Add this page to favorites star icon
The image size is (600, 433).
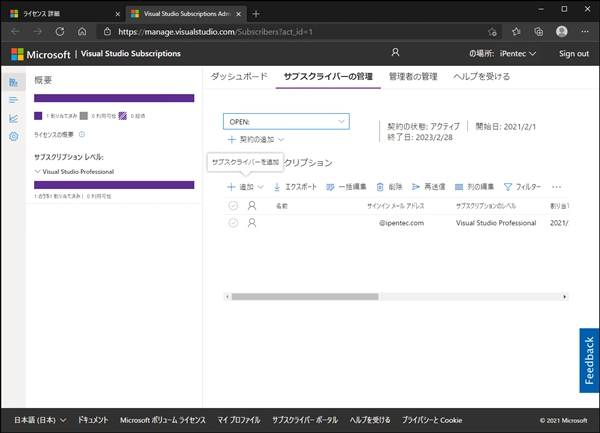coord(492,32)
